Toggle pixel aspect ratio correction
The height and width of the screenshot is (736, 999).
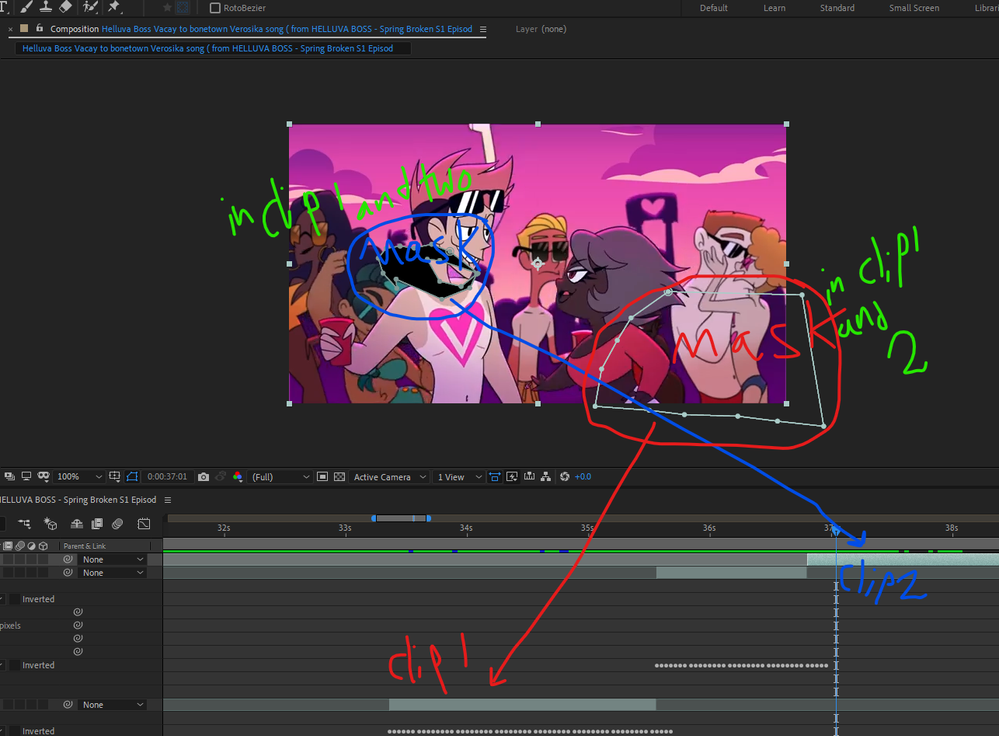(494, 477)
